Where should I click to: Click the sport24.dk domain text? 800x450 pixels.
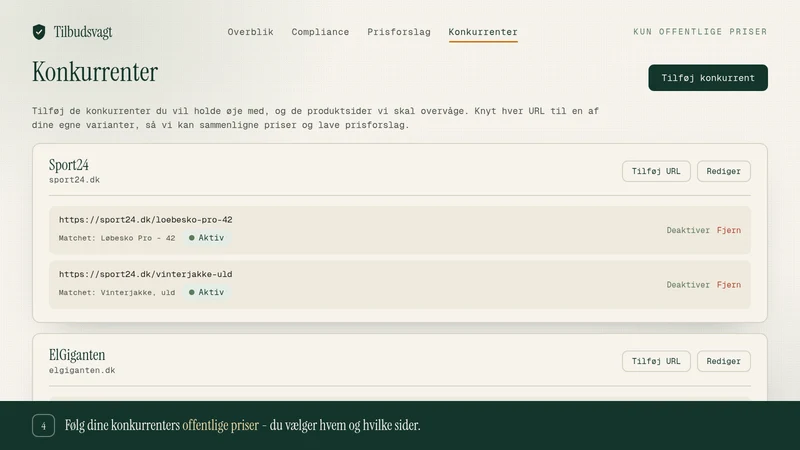point(74,180)
